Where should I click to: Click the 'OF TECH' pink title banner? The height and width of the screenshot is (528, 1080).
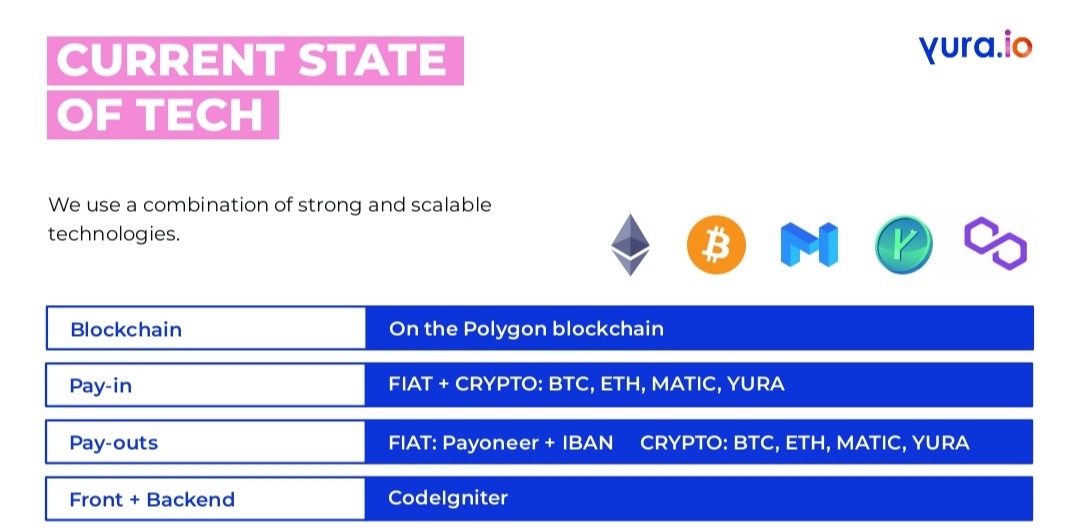(x=163, y=114)
